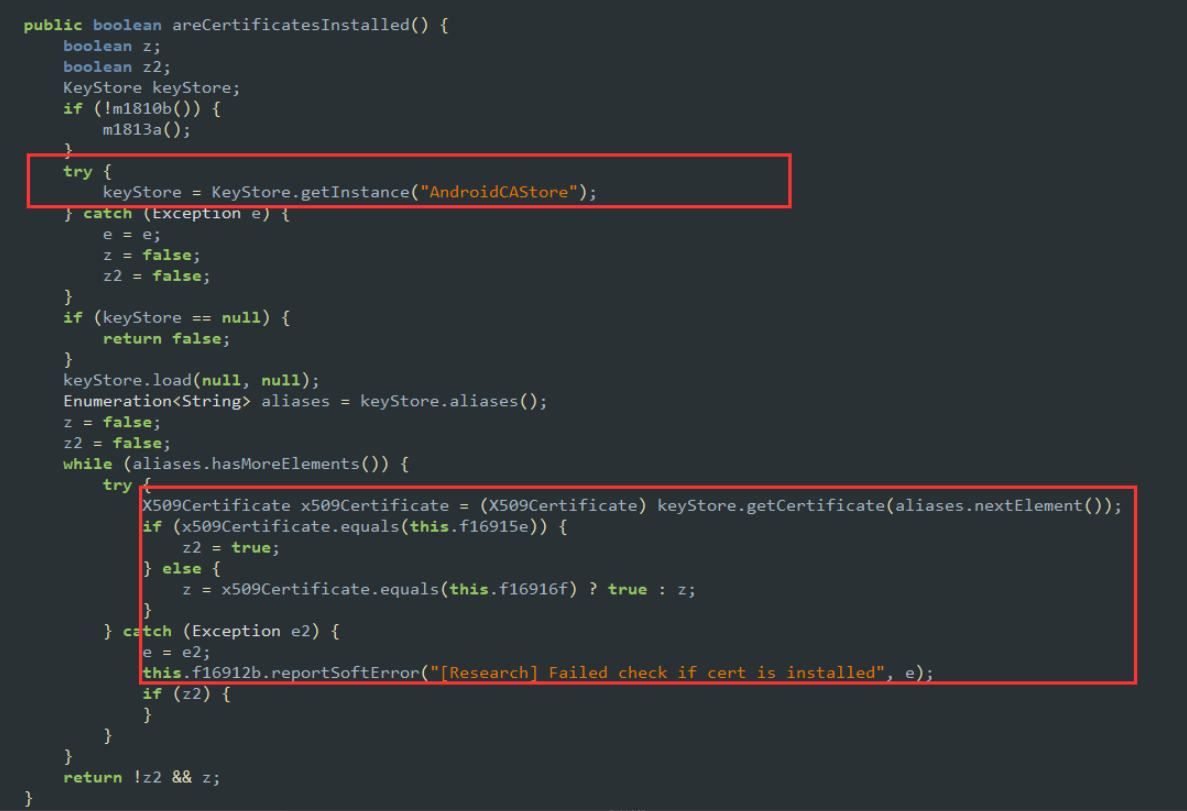Click the 'public' keyword in the method signature

(x=53, y=25)
